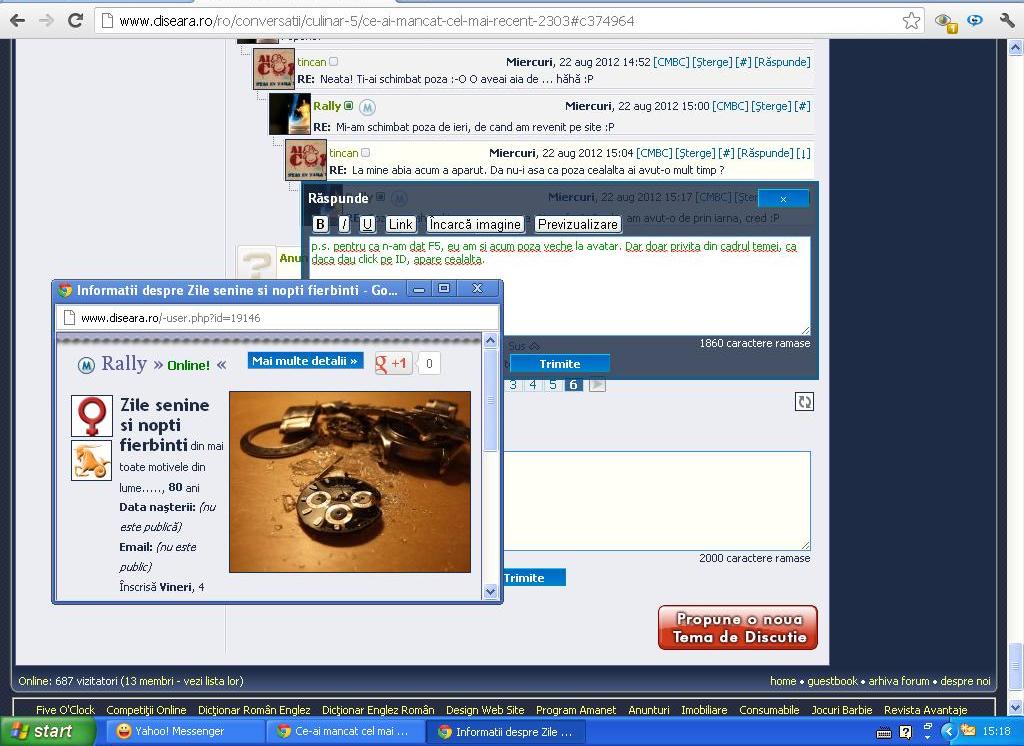Click Google +1 button in popup
The width and height of the screenshot is (1024, 746).
[x=392, y=363]
